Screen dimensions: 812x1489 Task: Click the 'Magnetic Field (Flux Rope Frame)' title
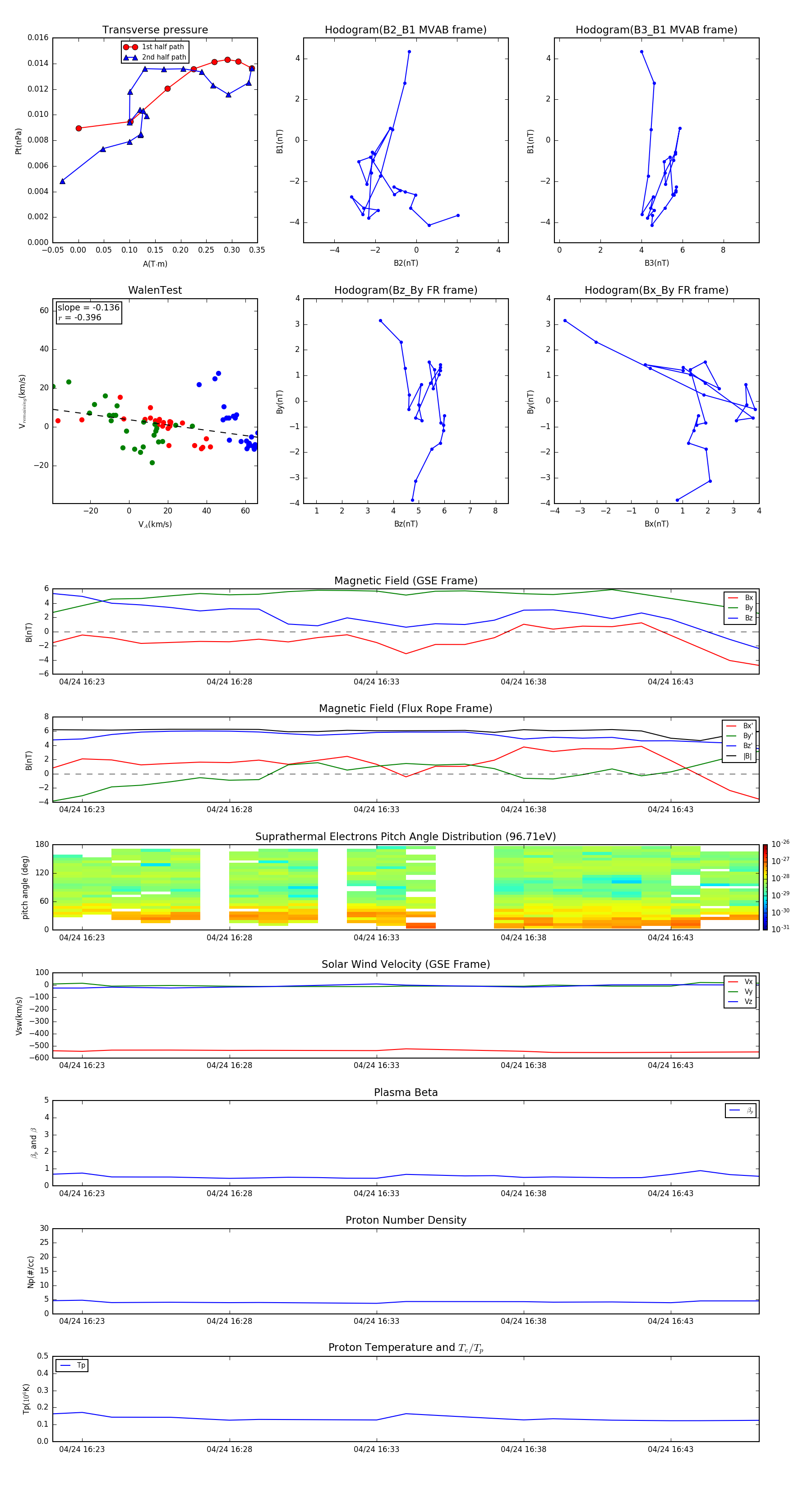pyautogui.click(x=406, y=709)
